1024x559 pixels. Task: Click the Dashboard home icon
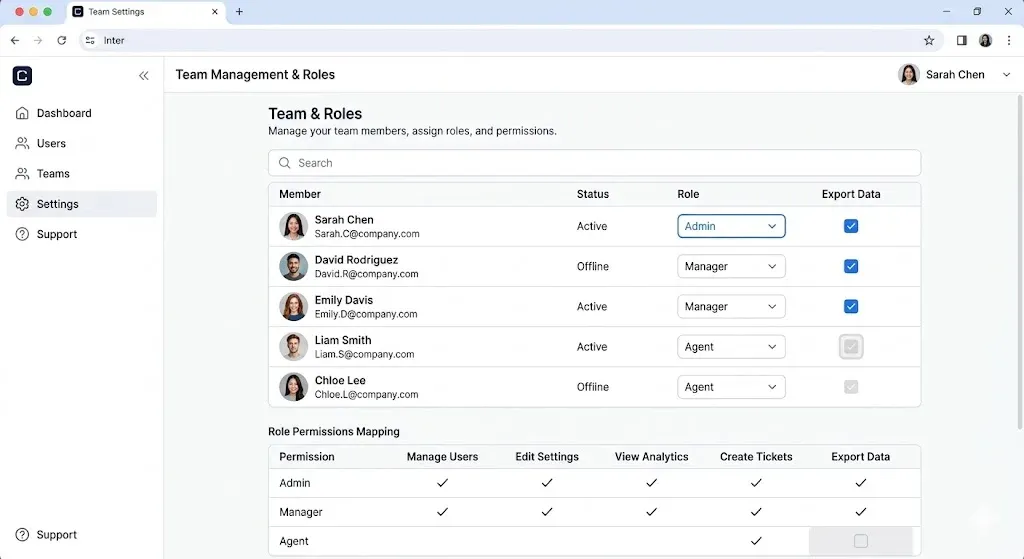pyautogui.click(x=22, y=113)
